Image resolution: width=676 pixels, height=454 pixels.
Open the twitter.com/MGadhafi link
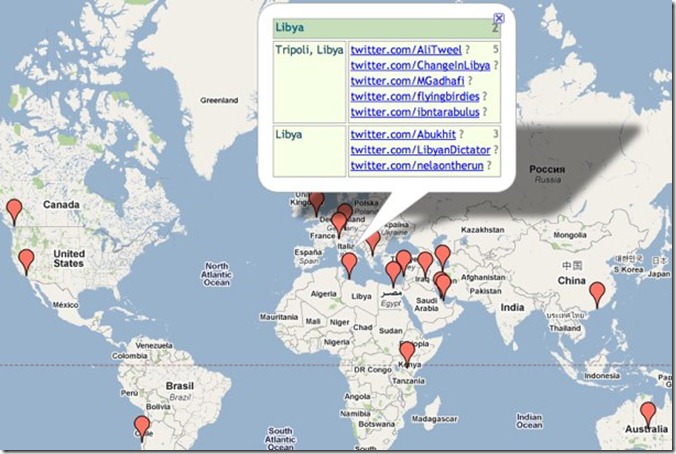click(x=407, y=81)
